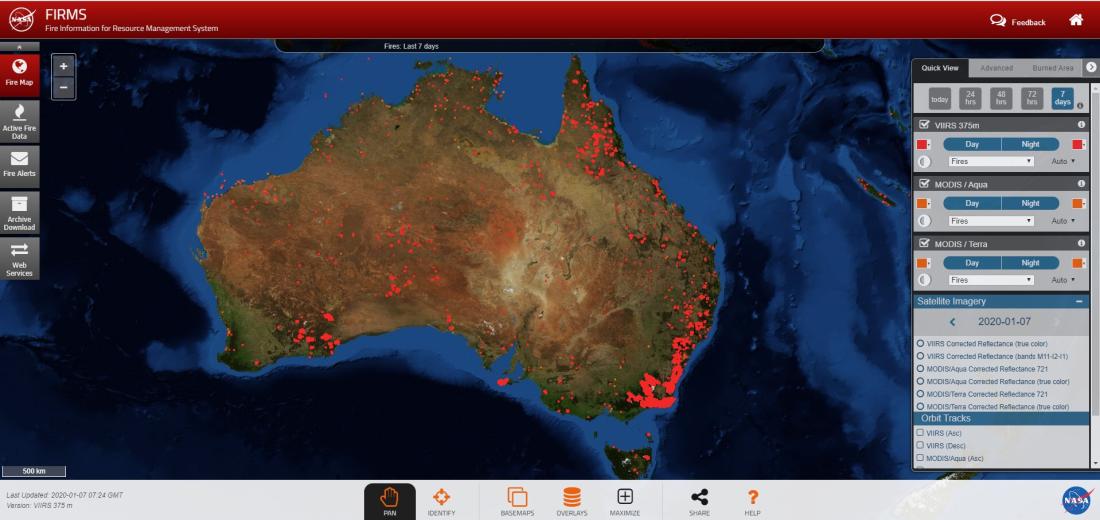Open MODIS / Aqua Fires dropdown

click(x=991, y=220)
